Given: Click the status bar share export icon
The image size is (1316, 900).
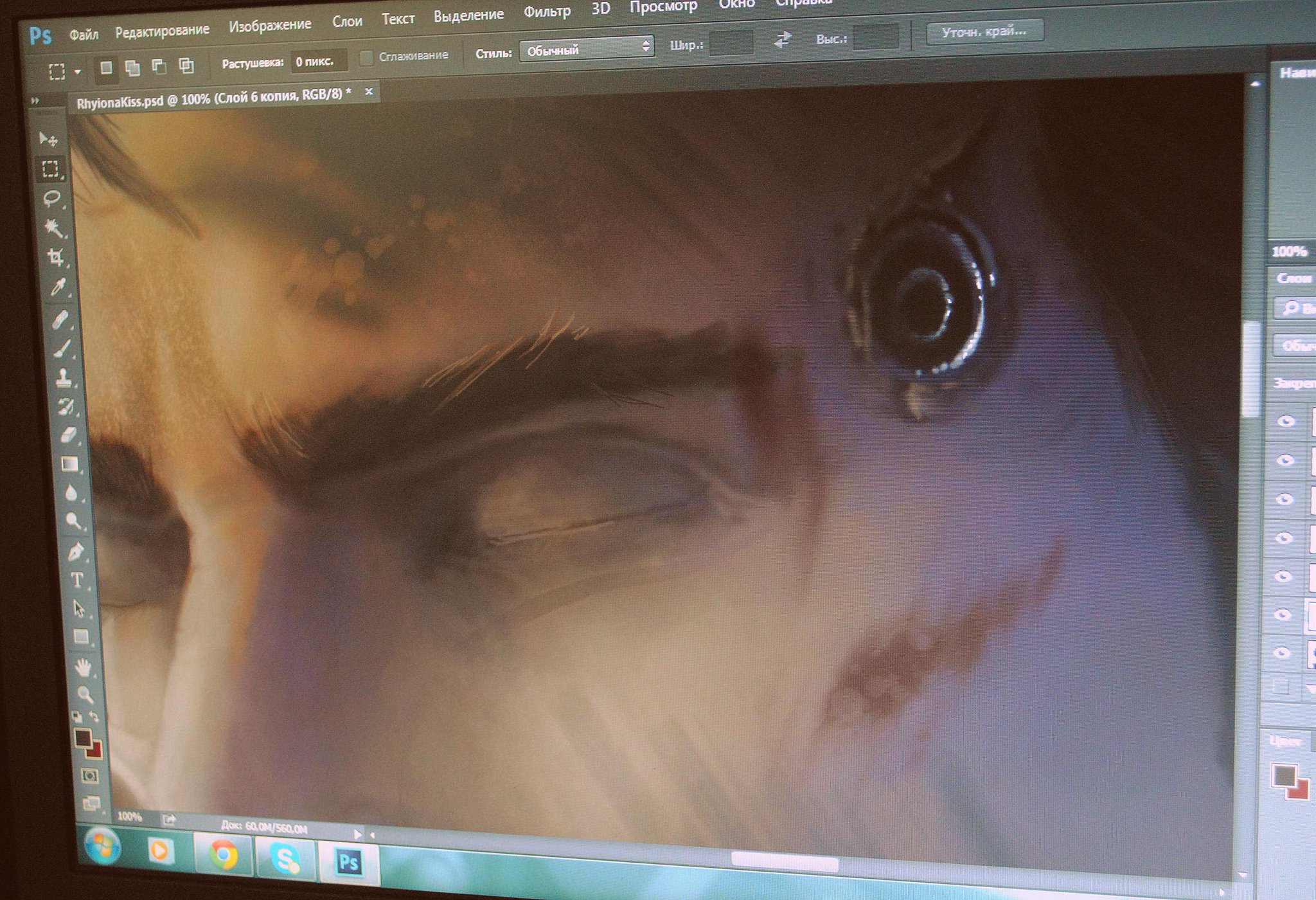Looking at the screenshot, I should pos(169,820).
